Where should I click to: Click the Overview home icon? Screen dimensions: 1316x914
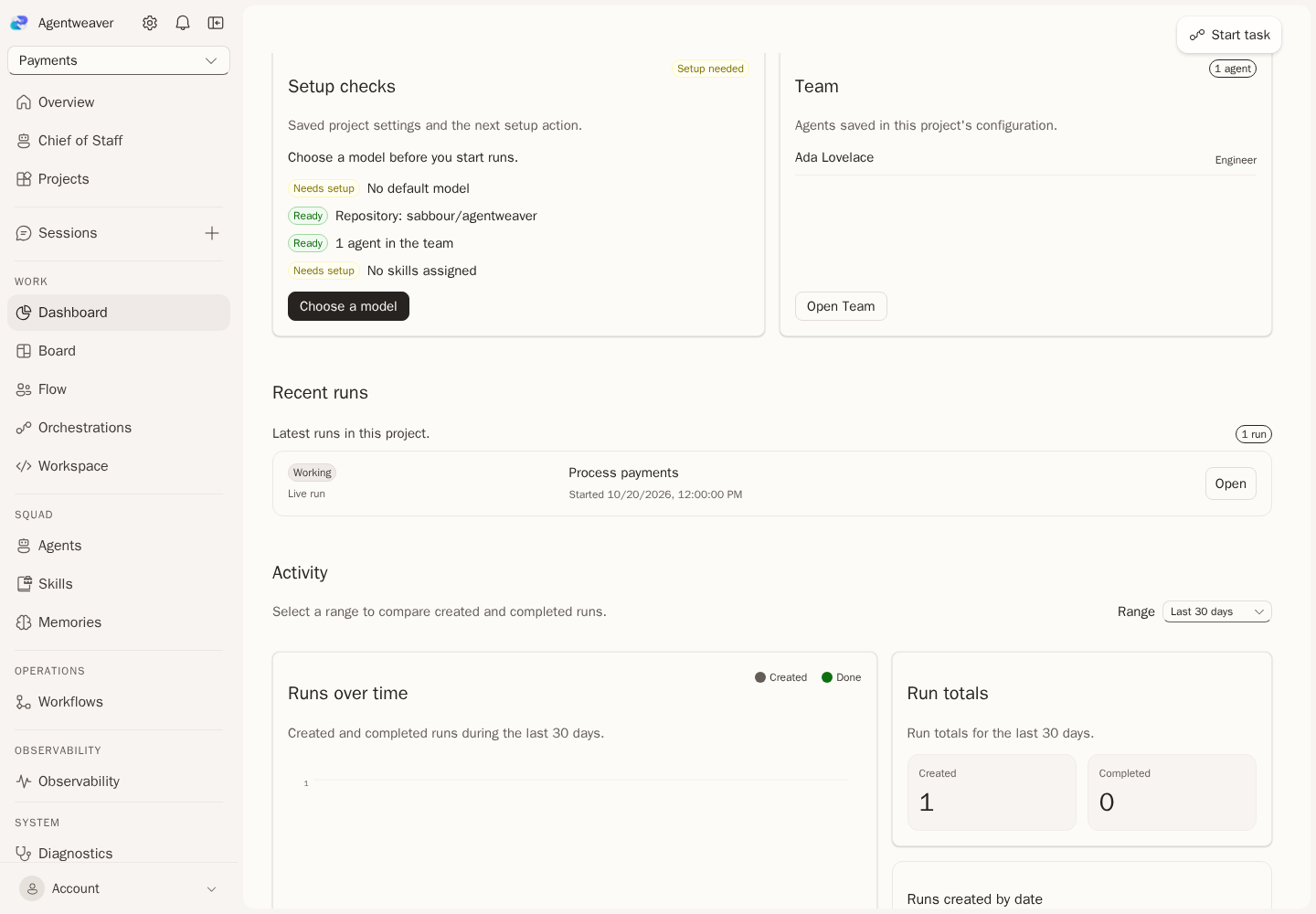(24, 102)
